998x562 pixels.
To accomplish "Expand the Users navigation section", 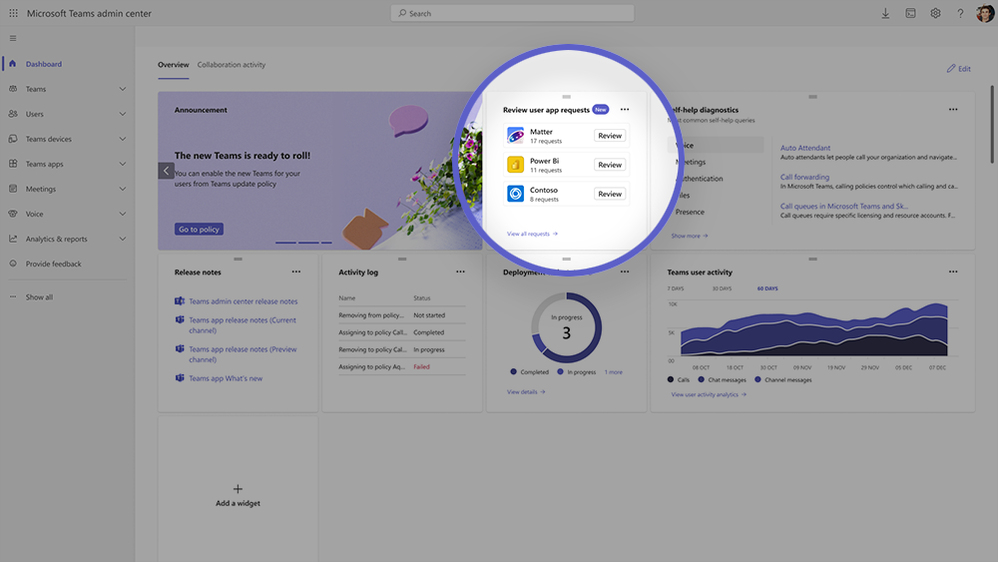I will pos(122,114).
